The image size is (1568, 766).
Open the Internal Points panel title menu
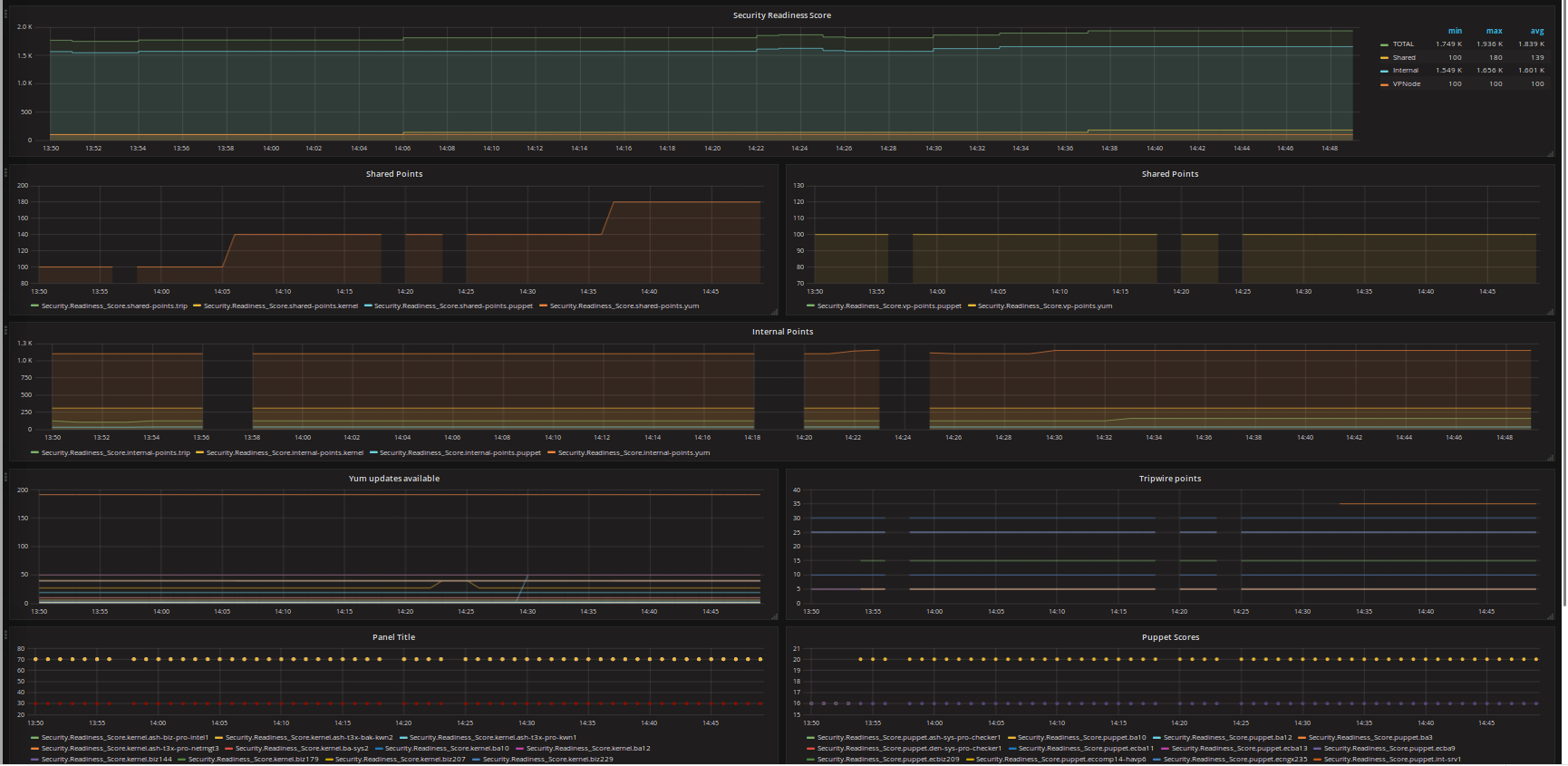(x=782, y=332)
